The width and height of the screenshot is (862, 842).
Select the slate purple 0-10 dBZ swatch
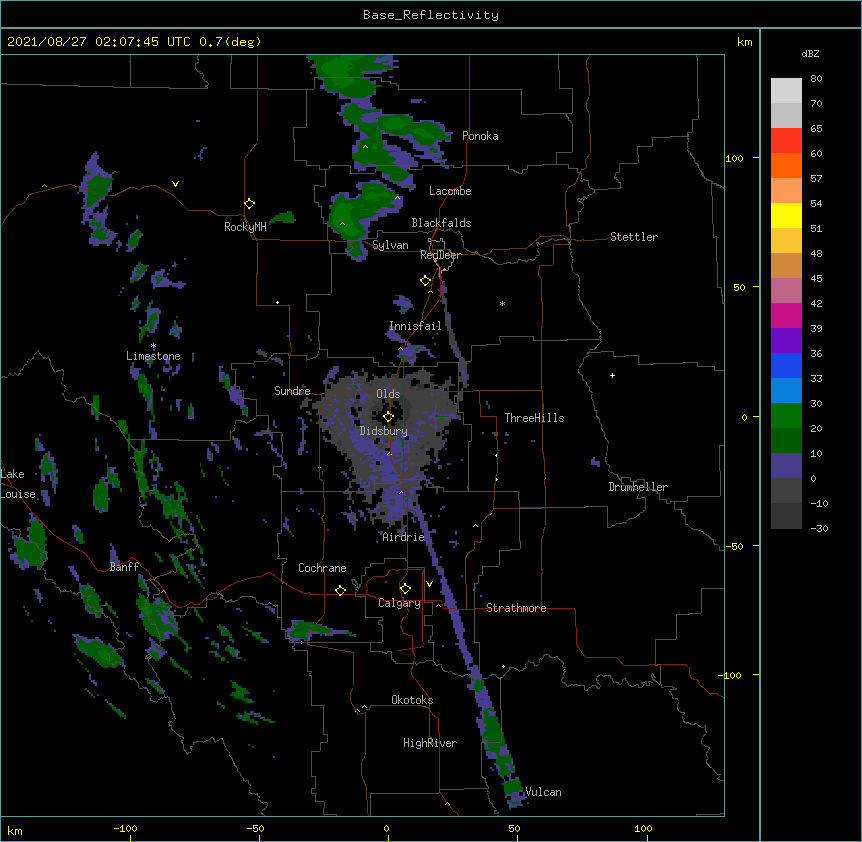[786, 466]
